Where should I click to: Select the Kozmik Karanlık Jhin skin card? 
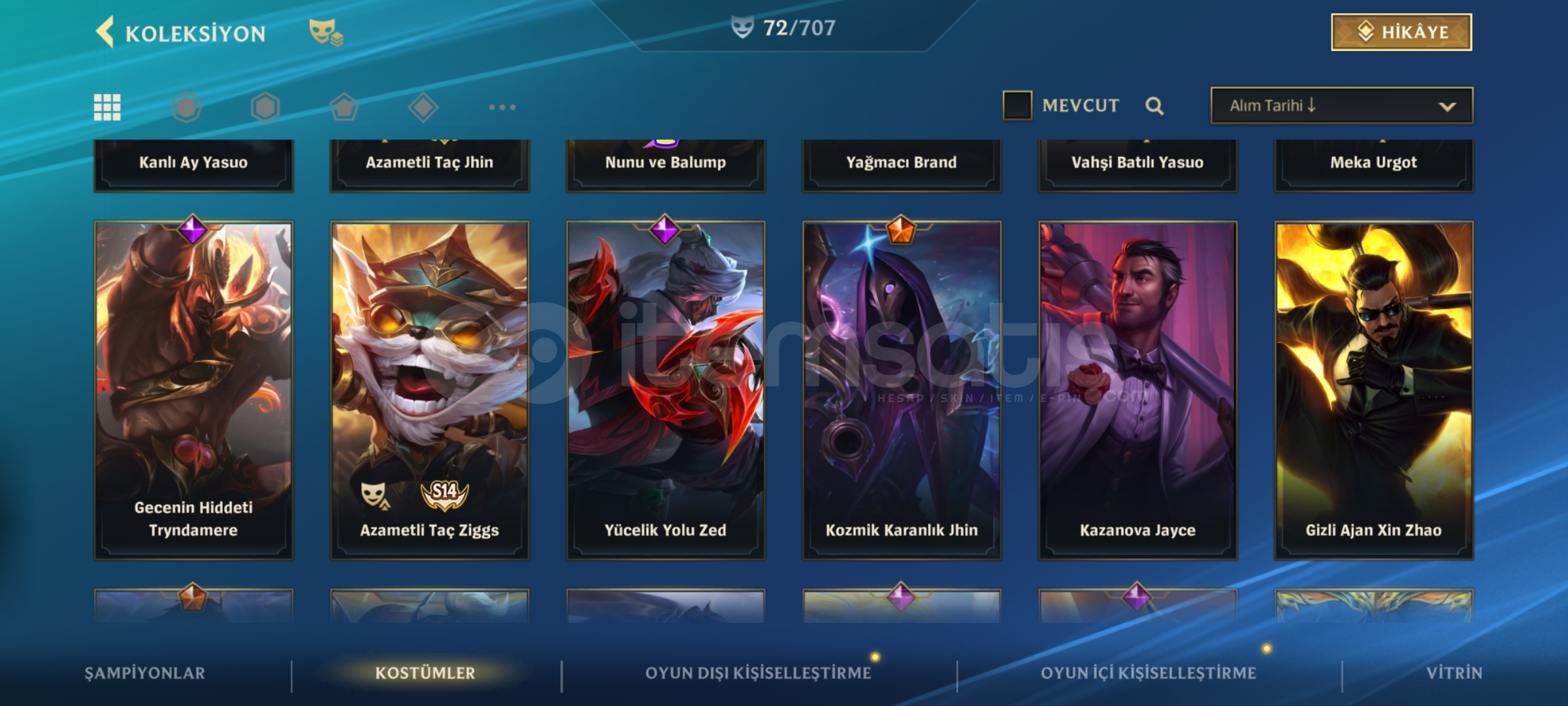(902, 390)
